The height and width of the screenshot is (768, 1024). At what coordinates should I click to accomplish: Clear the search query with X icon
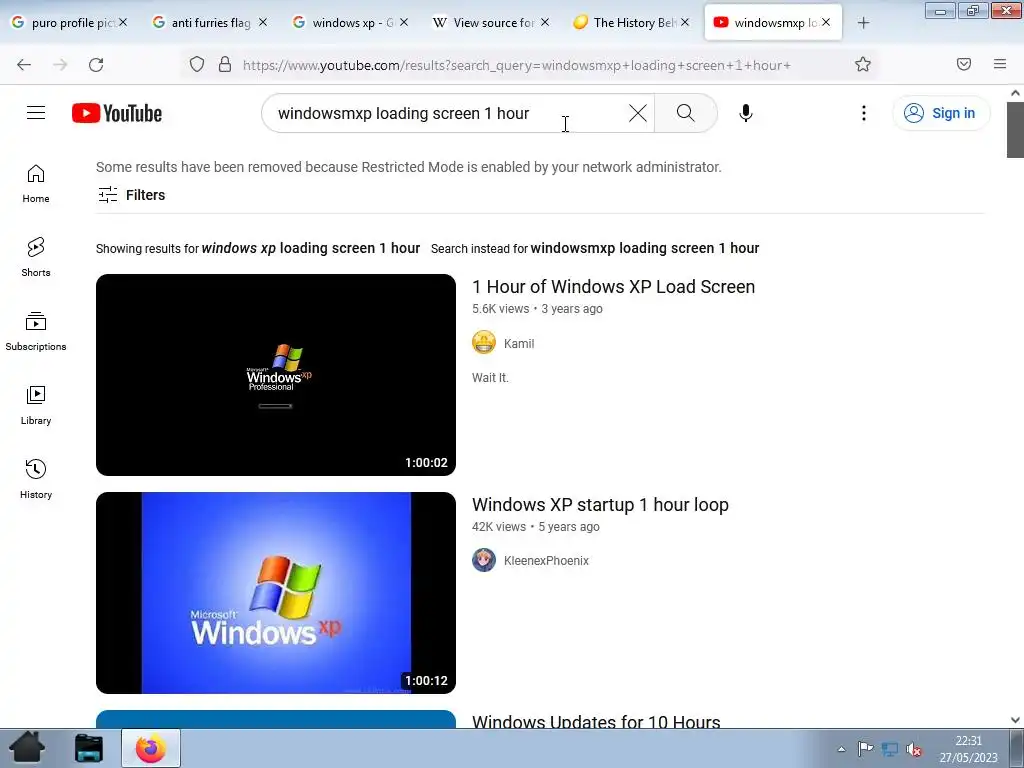point(637,113)
